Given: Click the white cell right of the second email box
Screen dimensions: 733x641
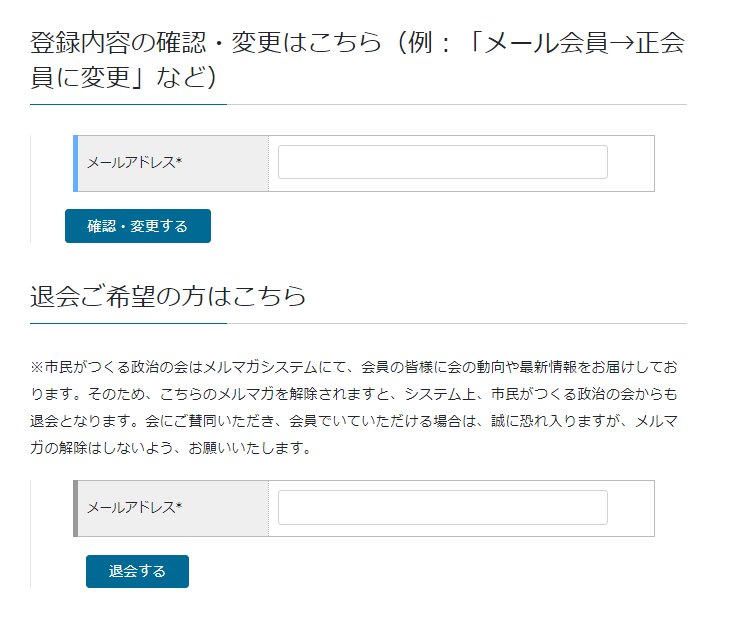Looking at the screenshot, I should click(631, 509).
